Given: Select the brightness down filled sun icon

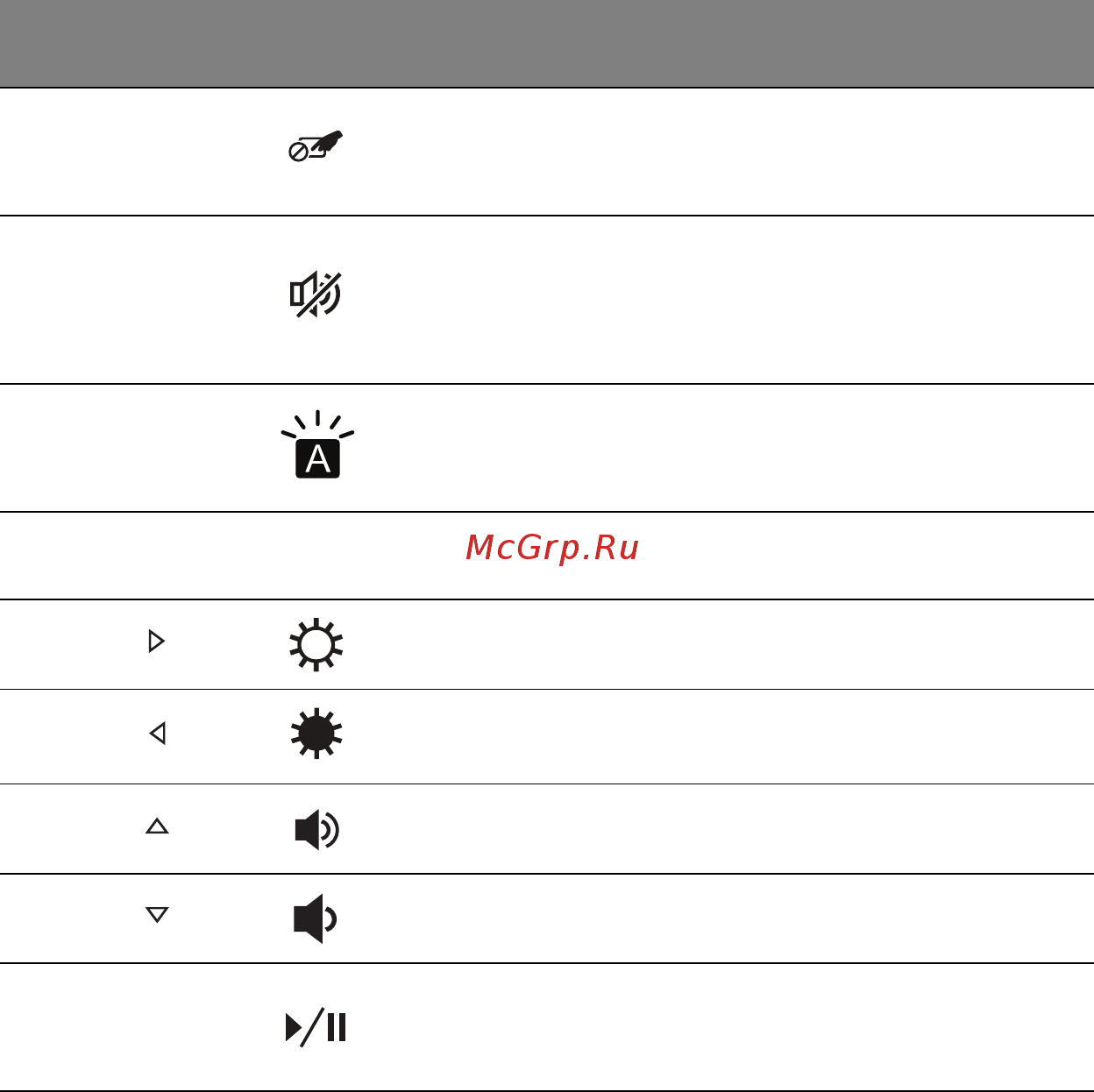Looking at the screenshot, I should [316, 733].
